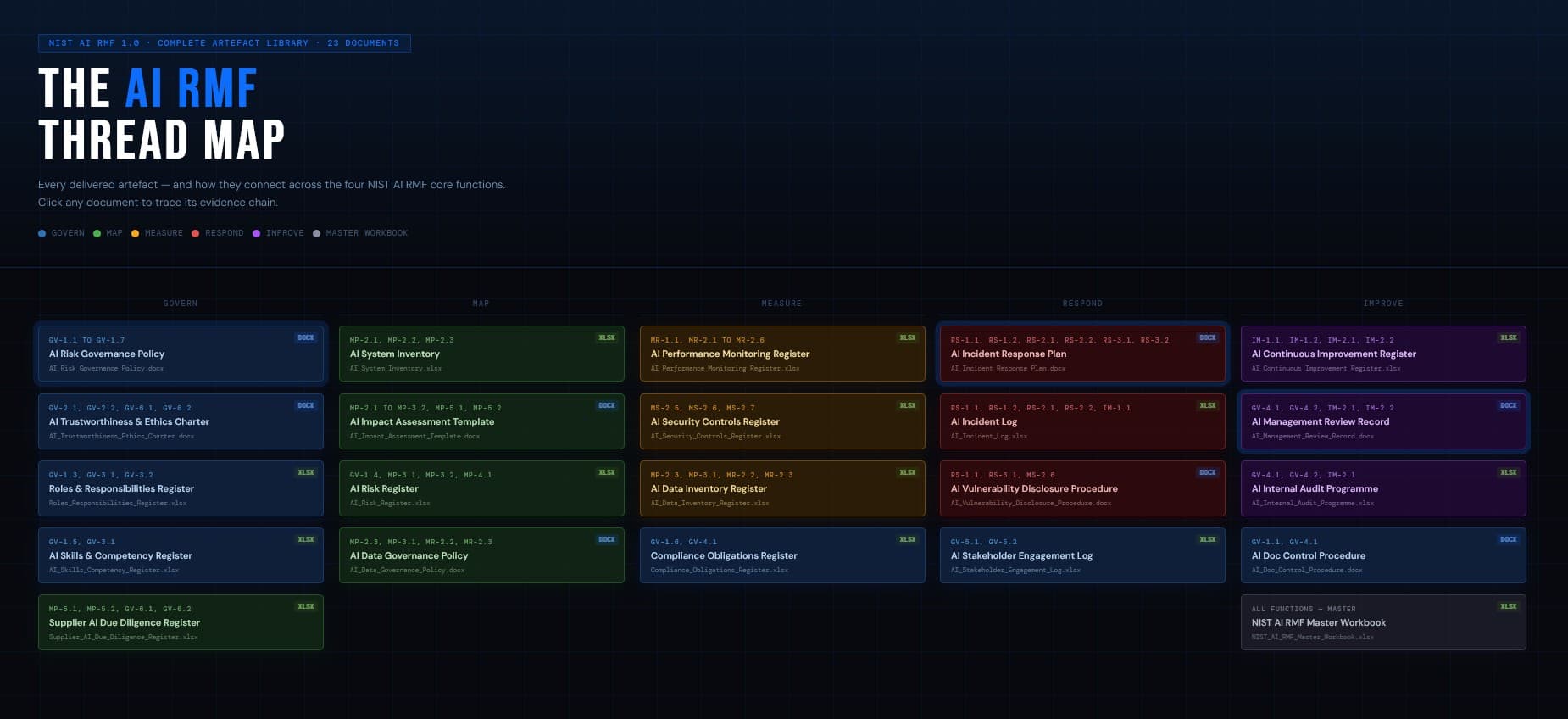Click AI Skills & Competency Register card
The height and width of the screenshot is (719, 1568).
tap(181, 555)
